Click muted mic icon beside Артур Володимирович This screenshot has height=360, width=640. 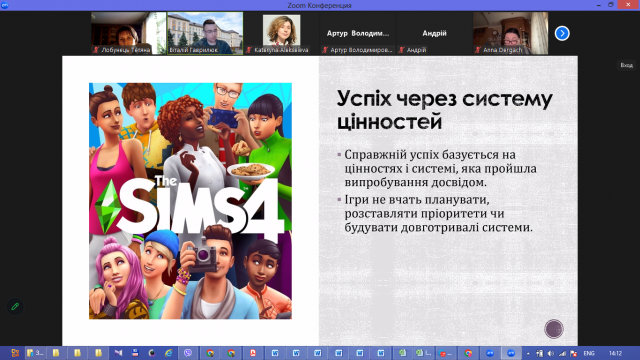(x=325, y=50)
